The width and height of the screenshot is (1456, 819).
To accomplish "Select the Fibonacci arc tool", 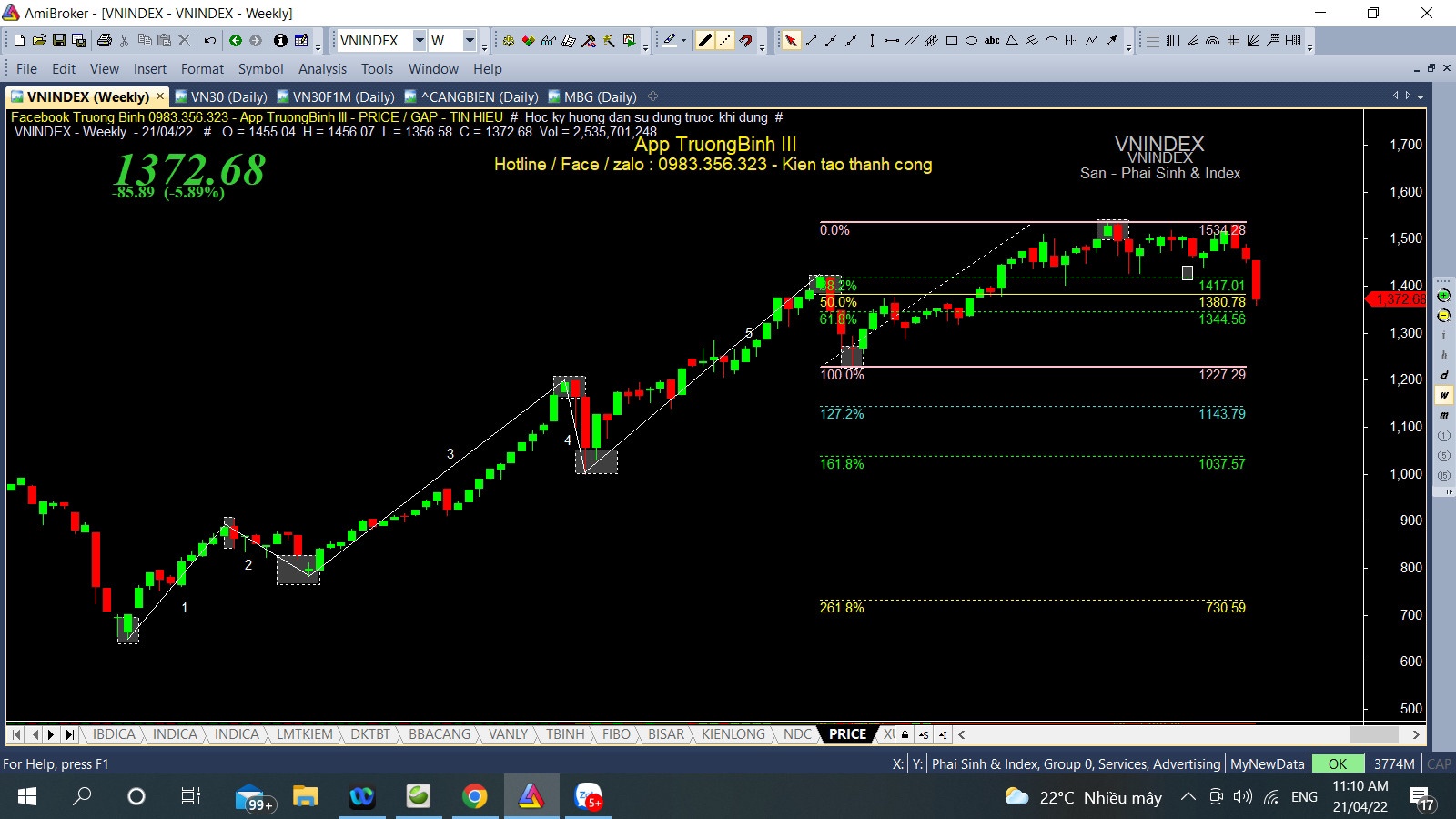I will [1213, 40].
